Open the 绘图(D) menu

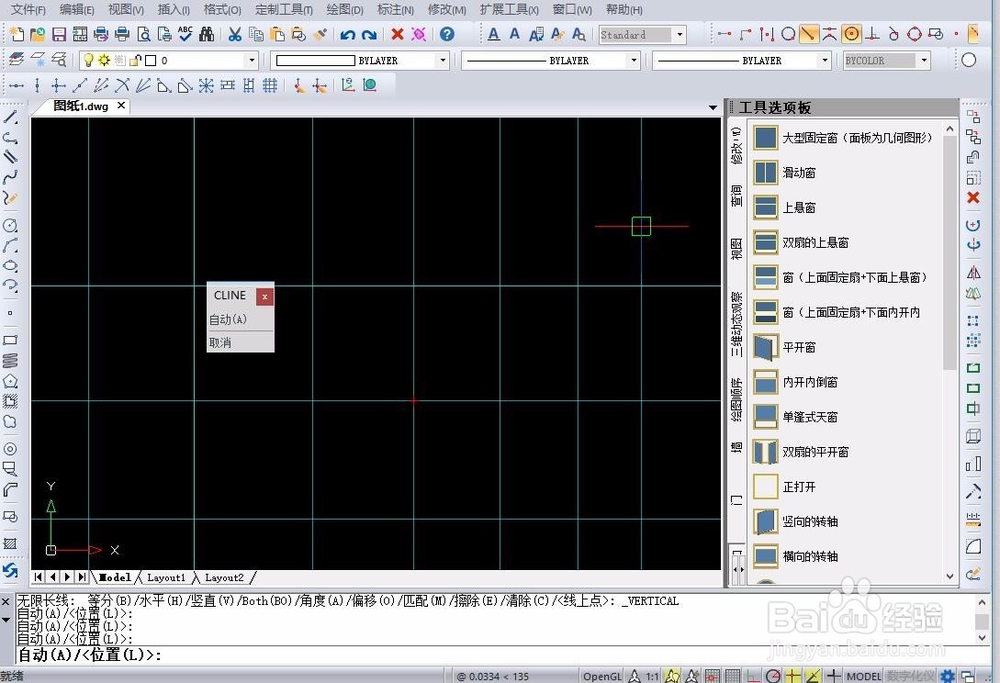344,10
